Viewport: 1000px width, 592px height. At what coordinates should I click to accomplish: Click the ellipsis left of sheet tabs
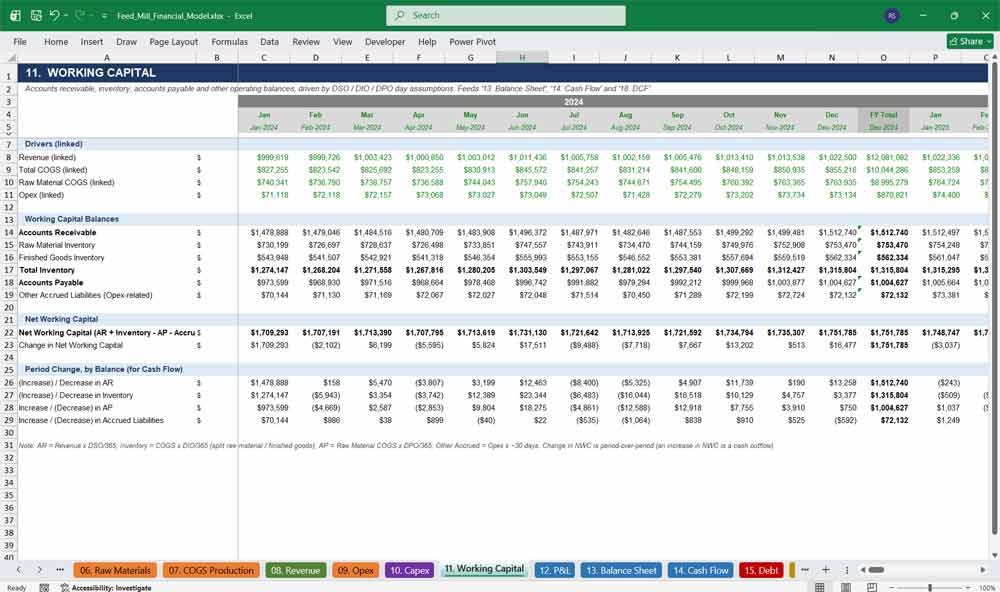coord(60,570)
